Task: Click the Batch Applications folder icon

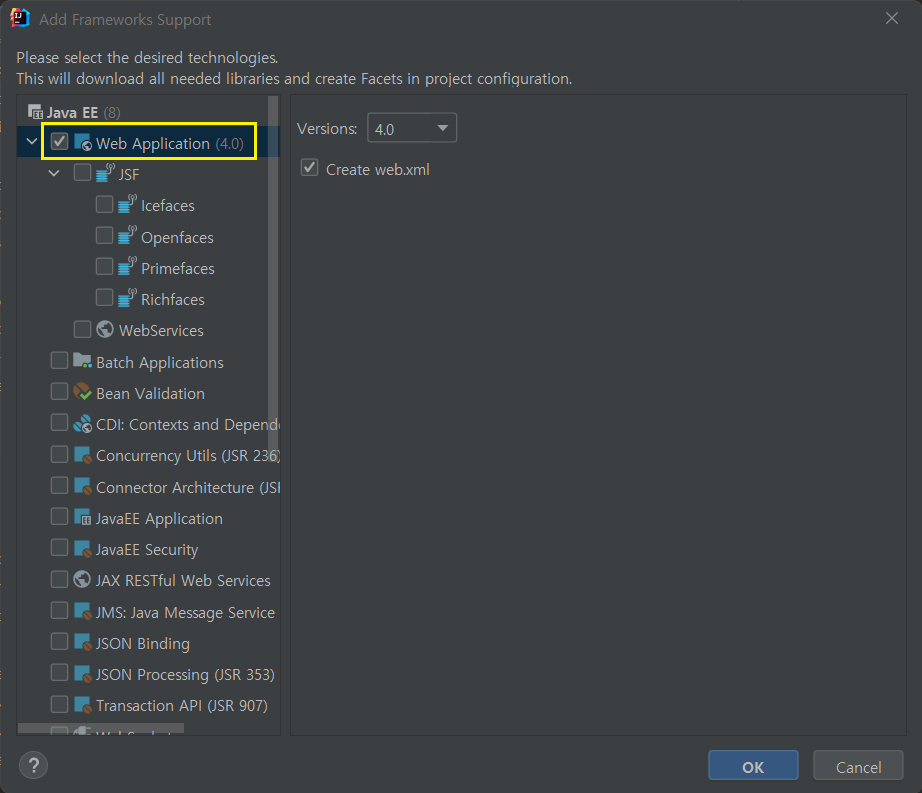Action: pos(82,361)
